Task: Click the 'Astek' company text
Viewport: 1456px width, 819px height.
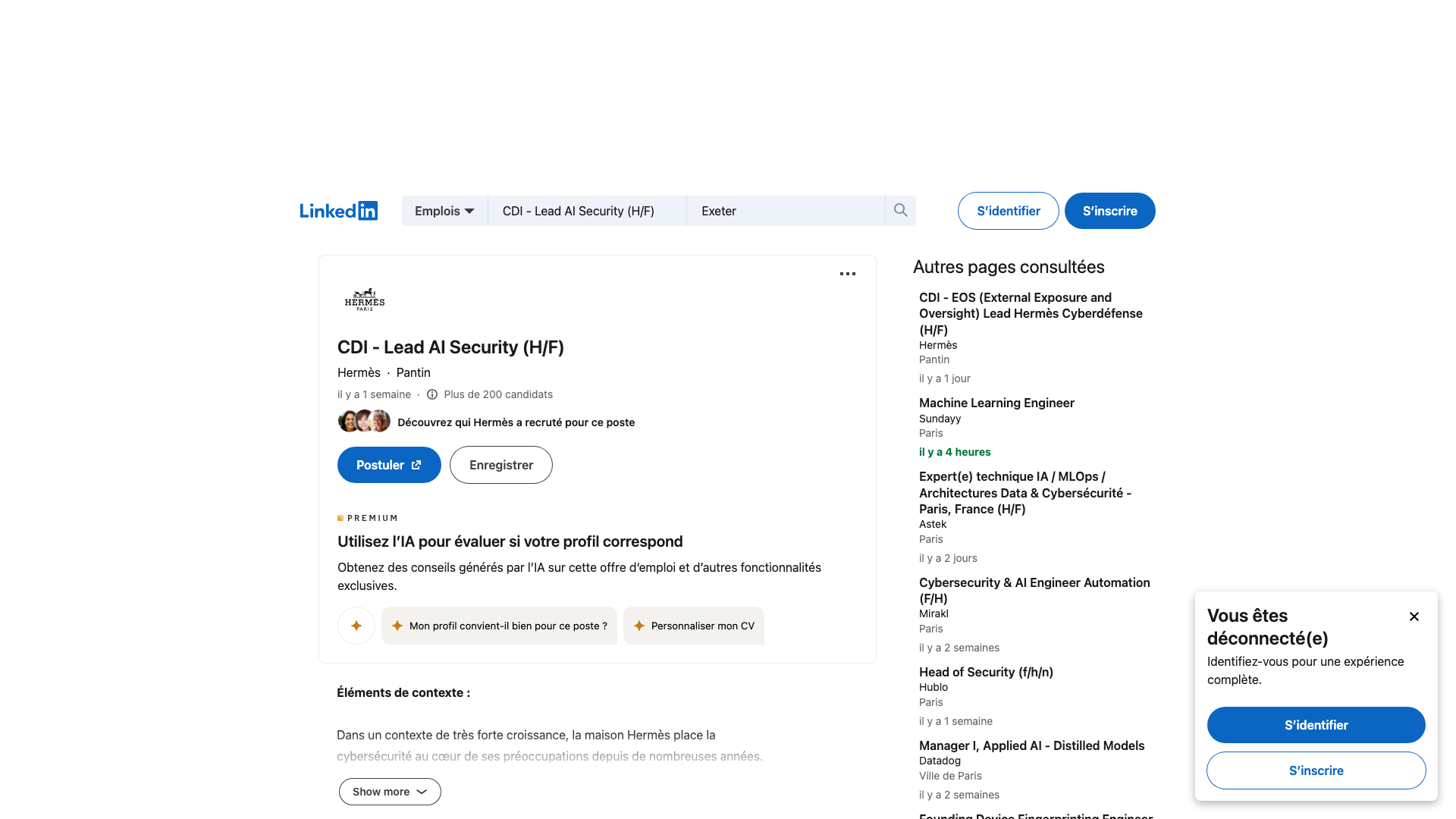Action: point(933,524)
